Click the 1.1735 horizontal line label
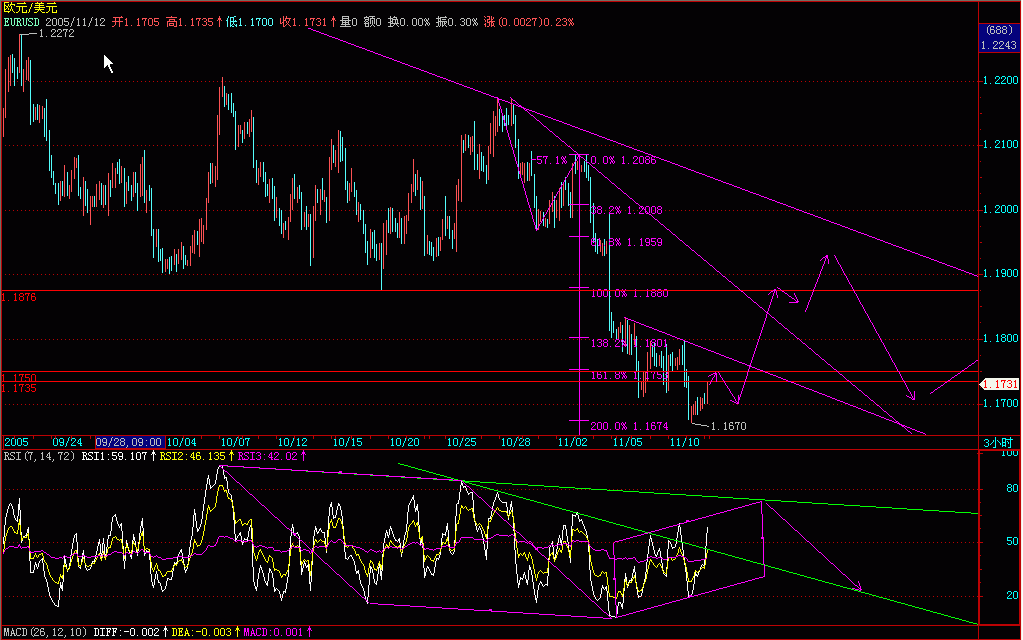 click(20, 388)
